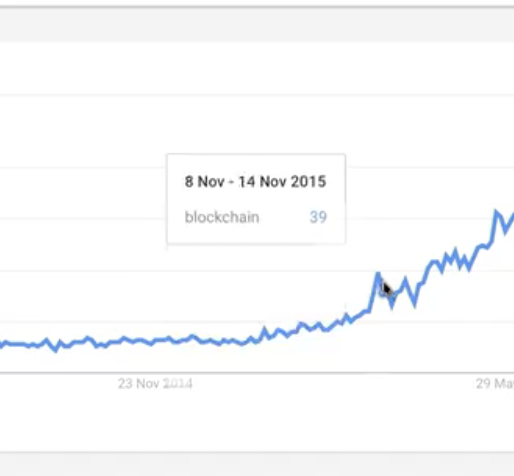Screen dimensions: 514x476
Task: Click the sharp line spike just left of the cursor
Action: pos(378,274)
